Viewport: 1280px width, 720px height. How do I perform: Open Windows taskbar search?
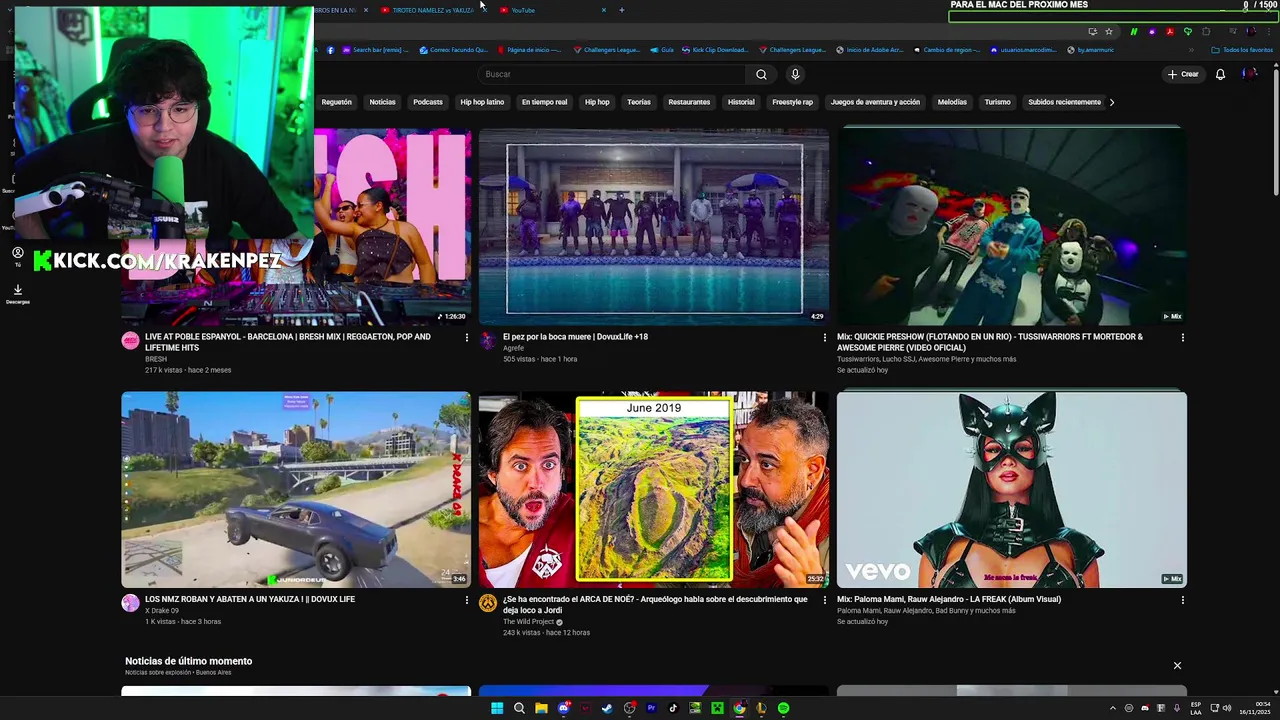(519, 708)
